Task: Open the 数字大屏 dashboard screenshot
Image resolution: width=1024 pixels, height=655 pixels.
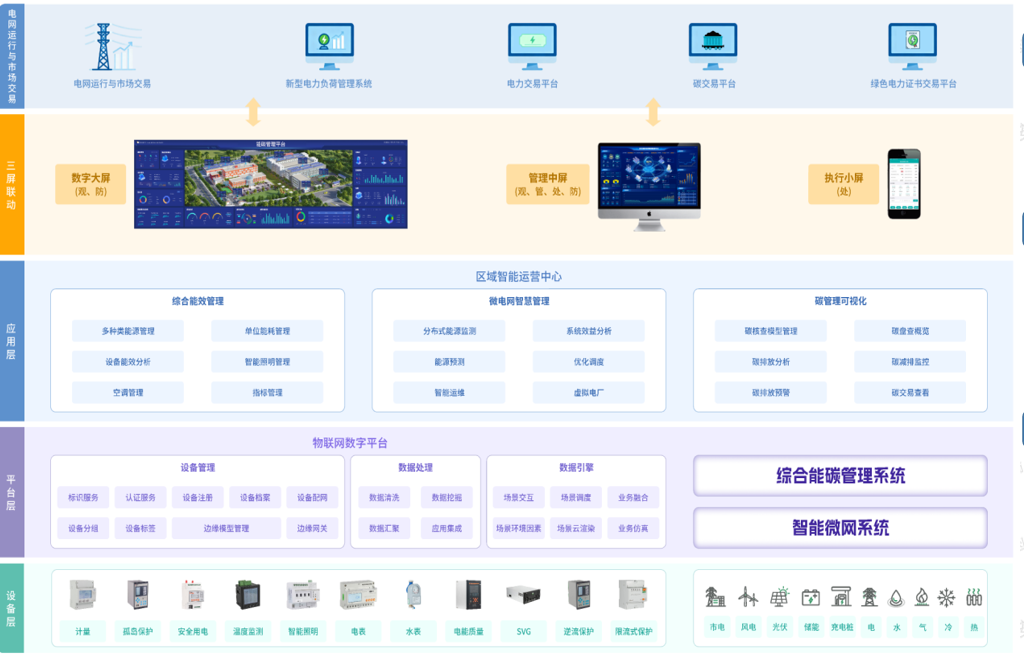Action: coord(271,184)
